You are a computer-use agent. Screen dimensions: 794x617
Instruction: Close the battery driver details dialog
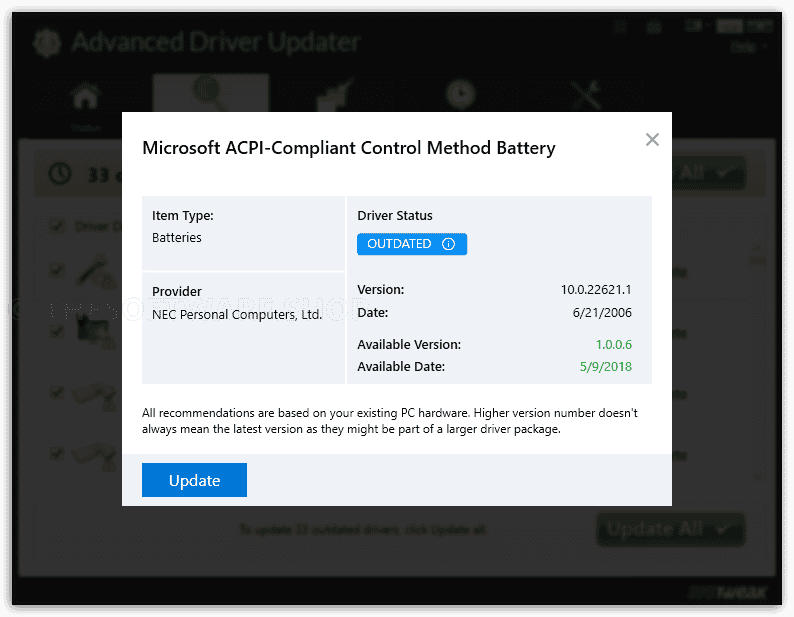coord(652,140)
